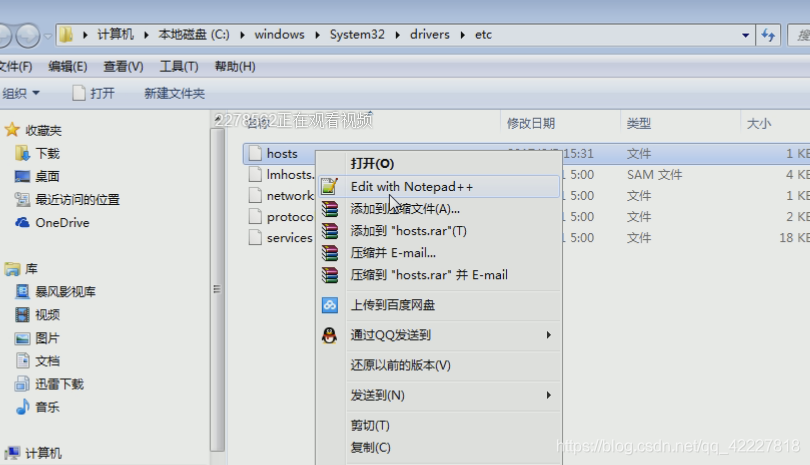Expand breadcrumb arrow after 本地磁盘 (C:)
This screenshot has height=465, width=810.
click(242, 35)
